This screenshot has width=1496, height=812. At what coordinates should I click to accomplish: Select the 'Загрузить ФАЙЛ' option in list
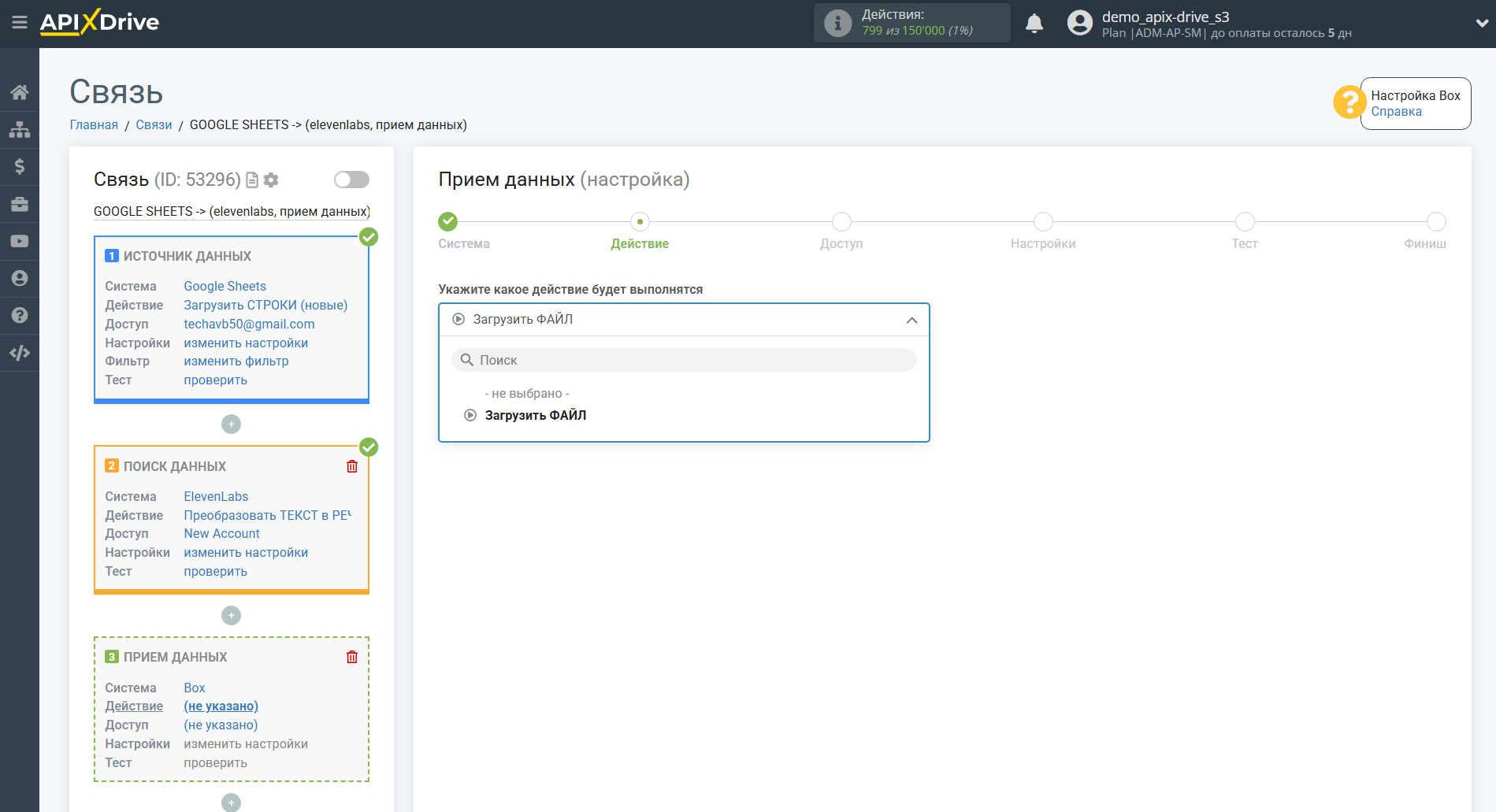(535, 415)
